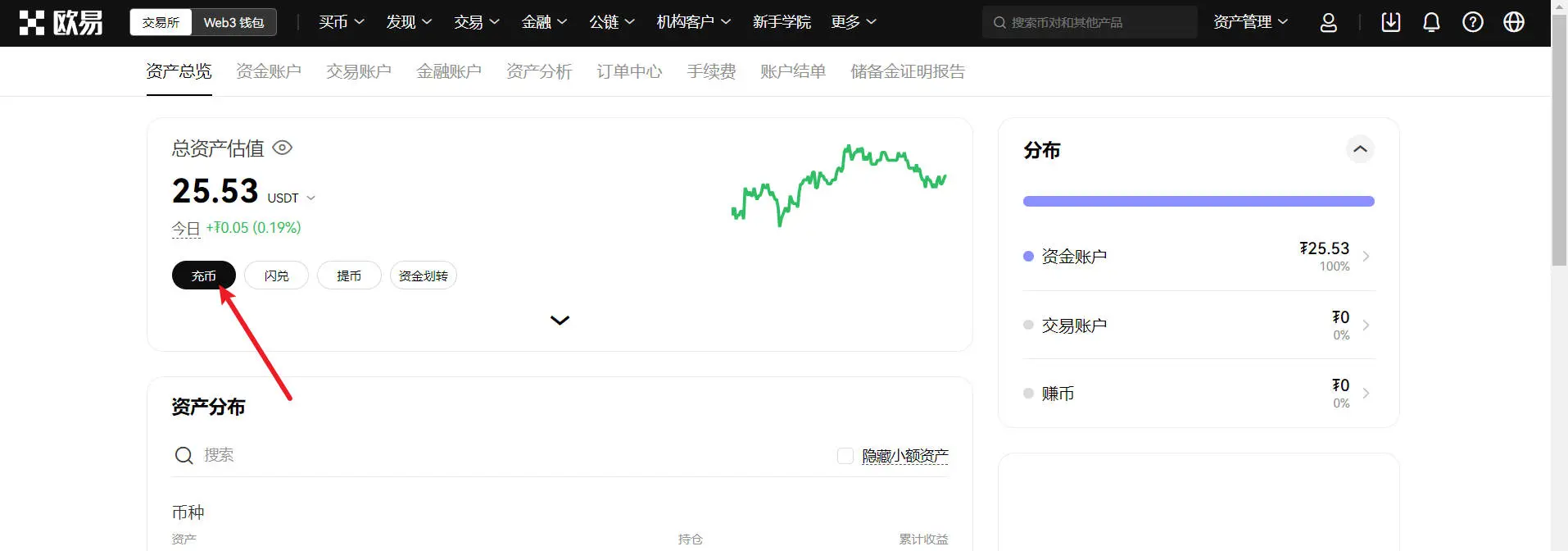
Task: Switch to Web3 钱包 mode
Action: pyautogui.click(x=233, y=22)
